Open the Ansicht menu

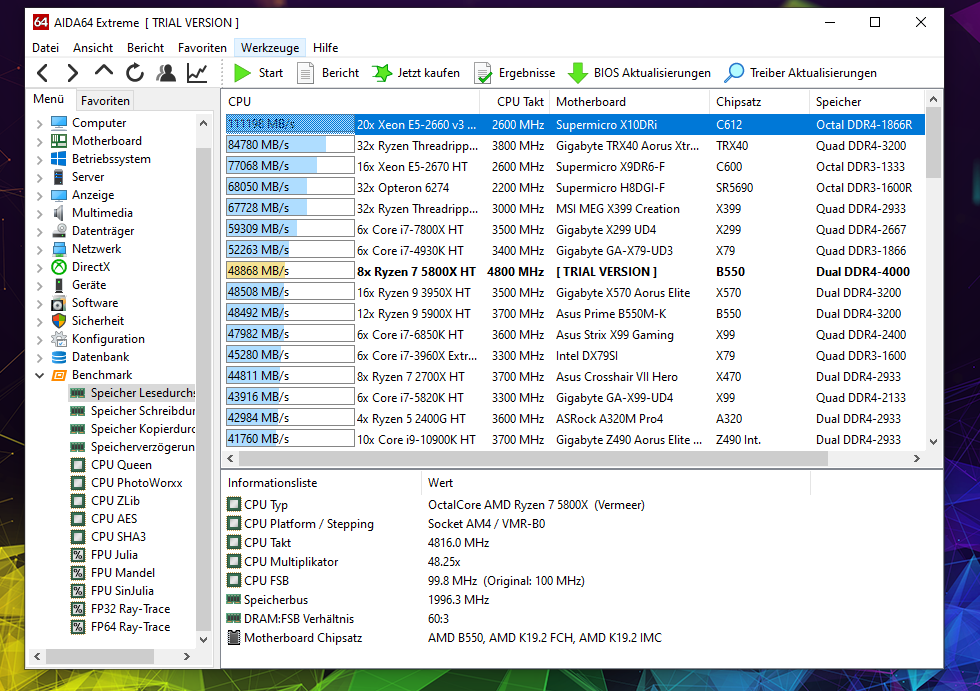(92, 48)
